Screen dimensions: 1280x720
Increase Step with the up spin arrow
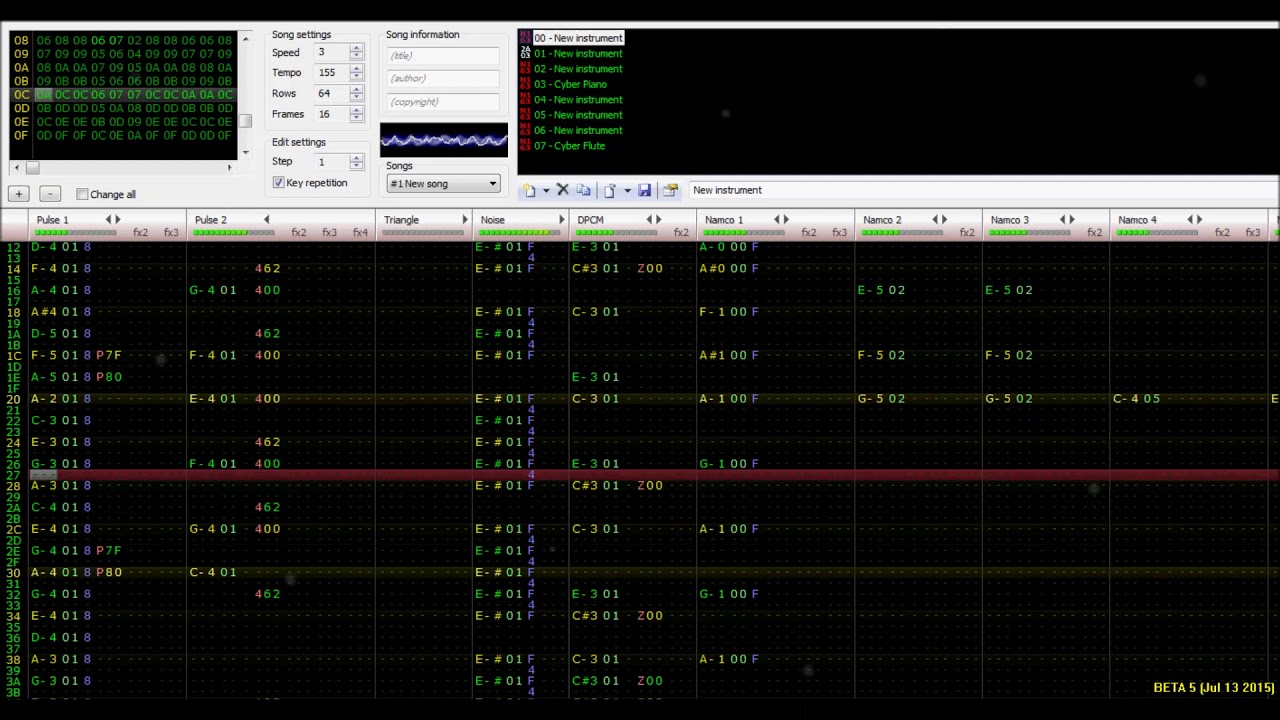[357, 157]
